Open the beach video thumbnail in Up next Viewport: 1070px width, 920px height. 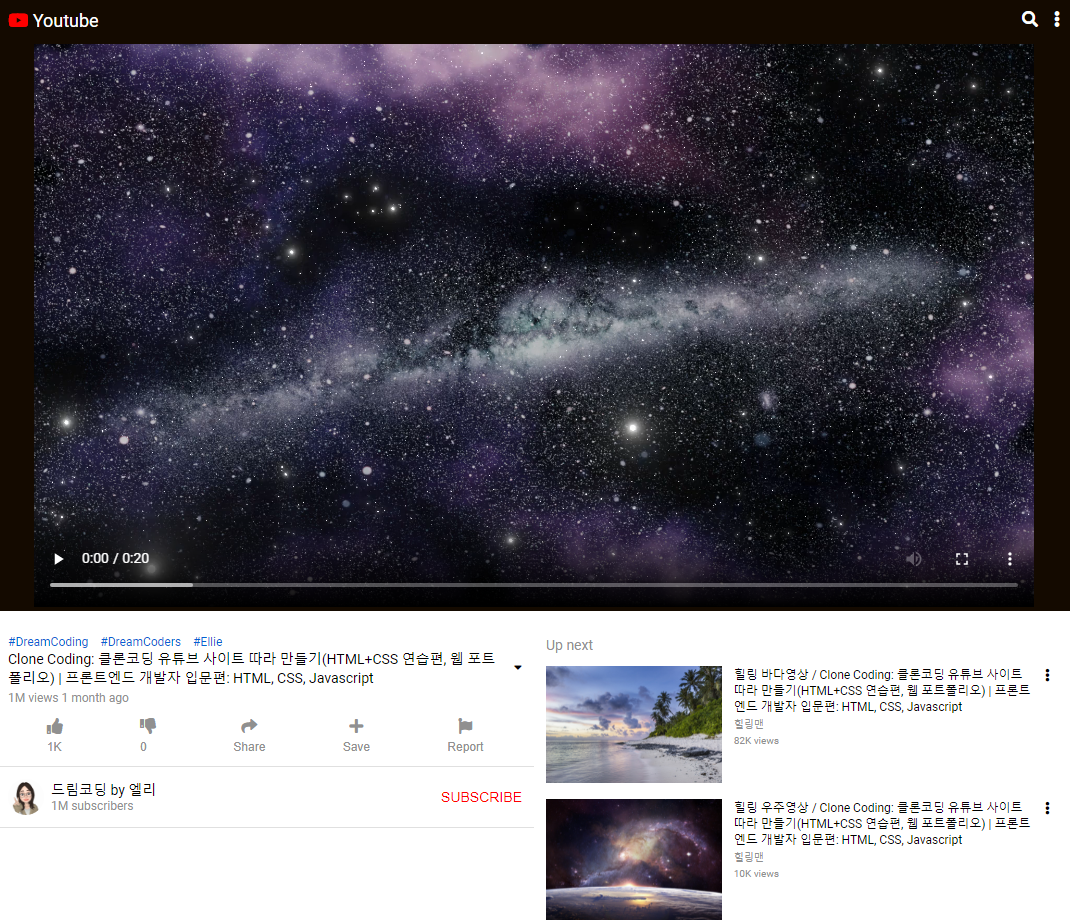tap(633, 724)
